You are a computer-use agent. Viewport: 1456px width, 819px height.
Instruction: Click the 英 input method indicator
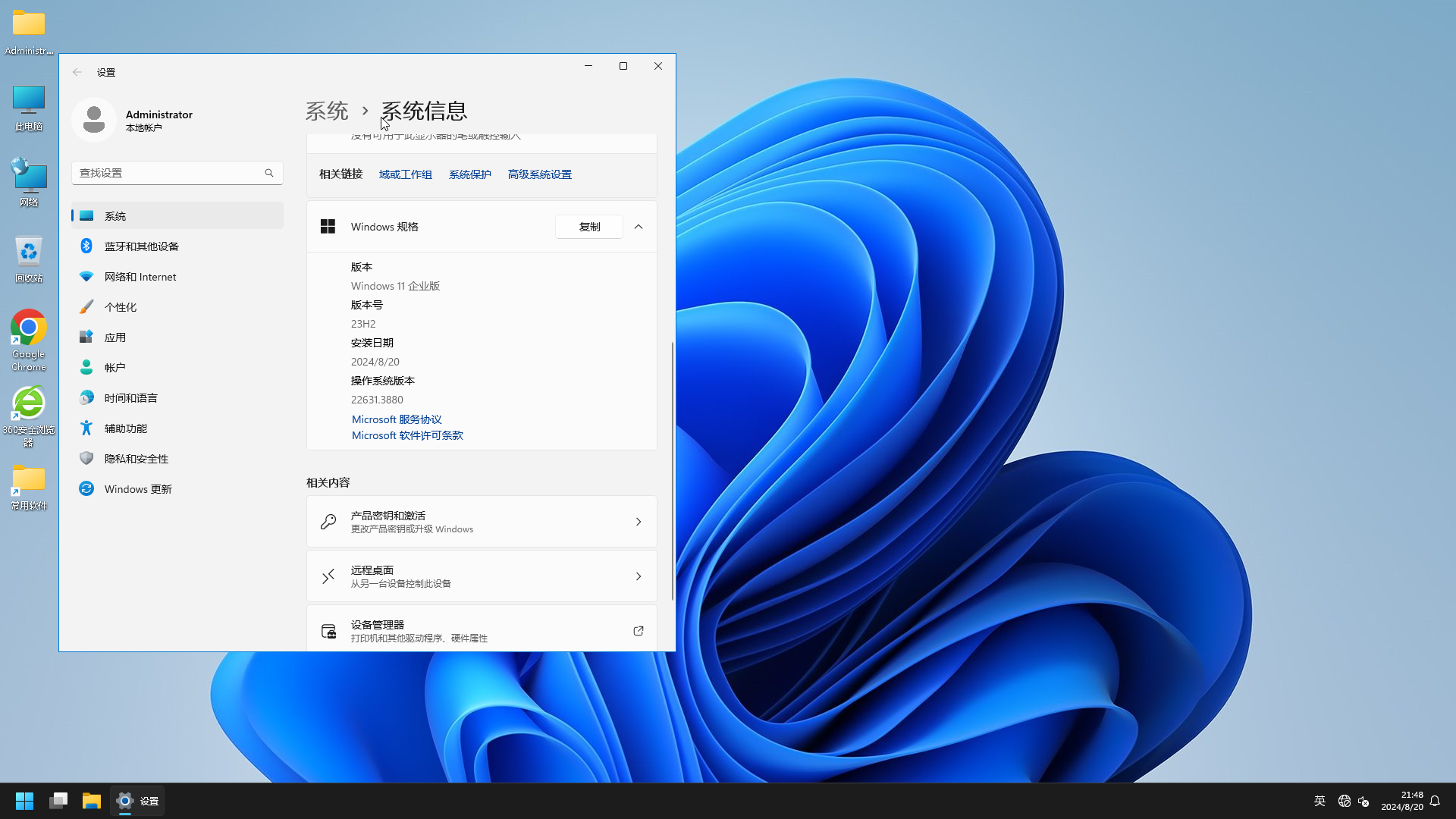[1319, 801]
